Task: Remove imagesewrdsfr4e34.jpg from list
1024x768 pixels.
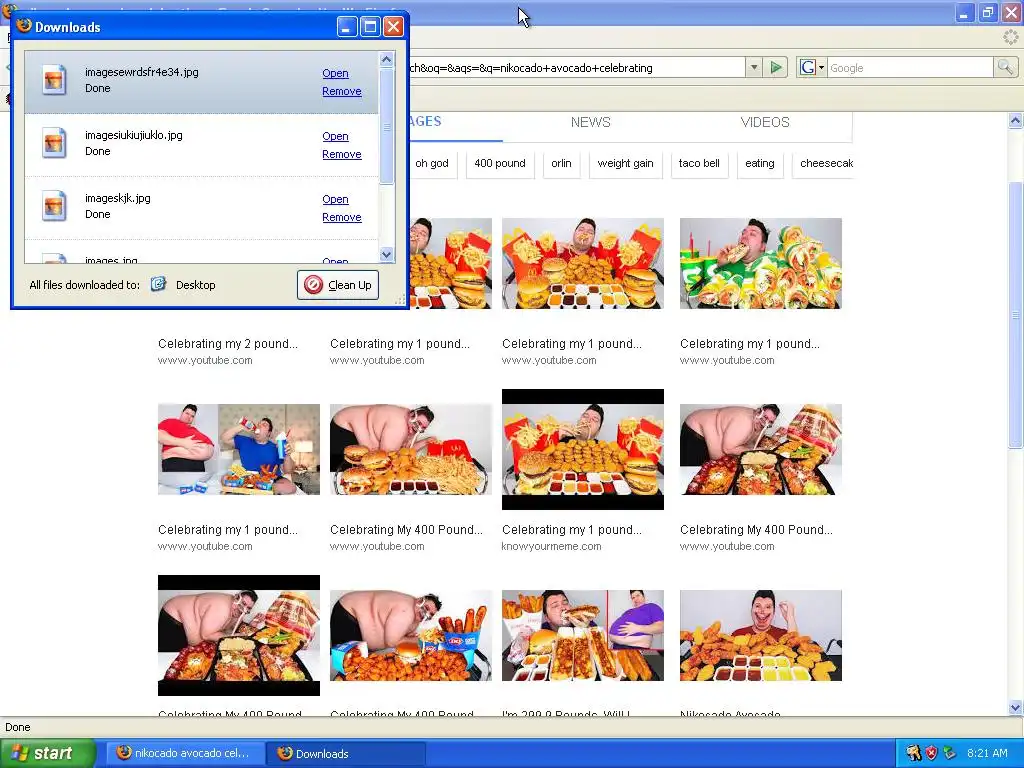Action: click(x=342, y=91)
